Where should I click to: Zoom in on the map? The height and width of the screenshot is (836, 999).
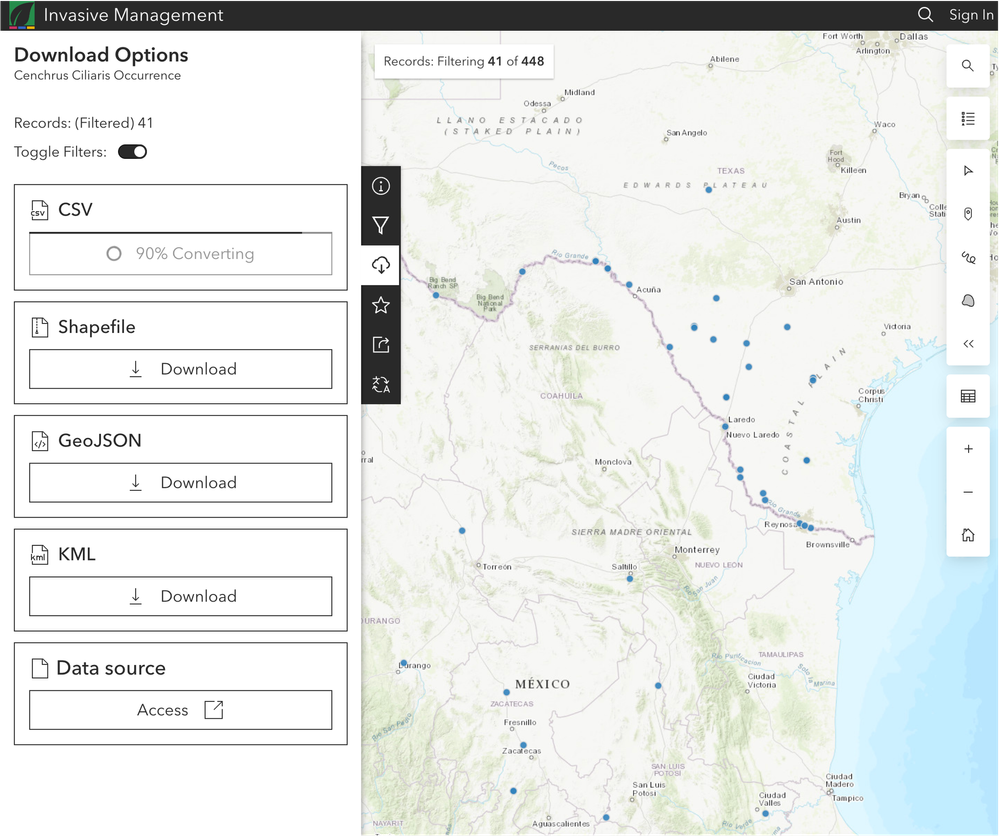pyautogui.click(x=967, y=449)
